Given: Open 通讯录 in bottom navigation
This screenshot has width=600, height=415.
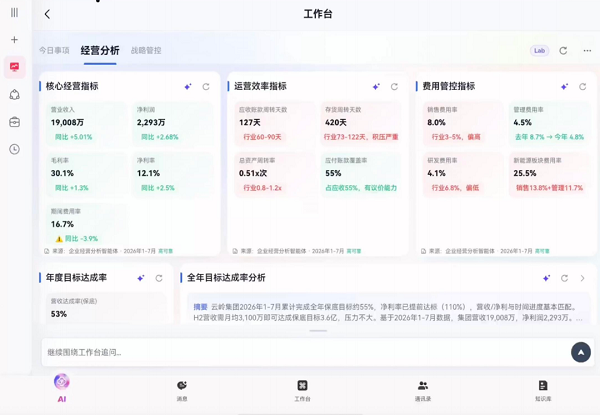Looking at the screenshot, I should 423,391.
